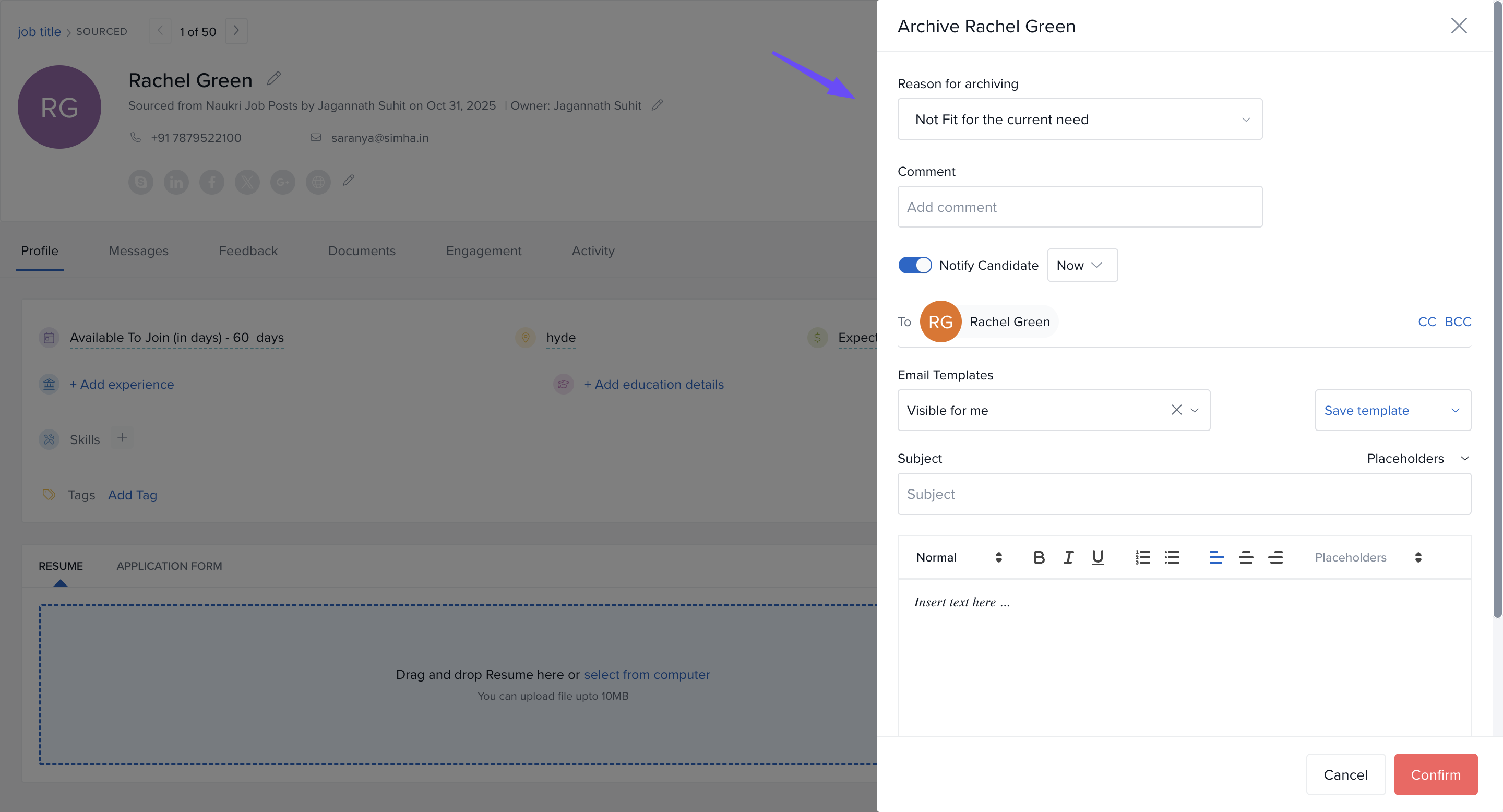Apply Italic formatting in editor toolbar

pyautogui.click(x=1068, y=557)
